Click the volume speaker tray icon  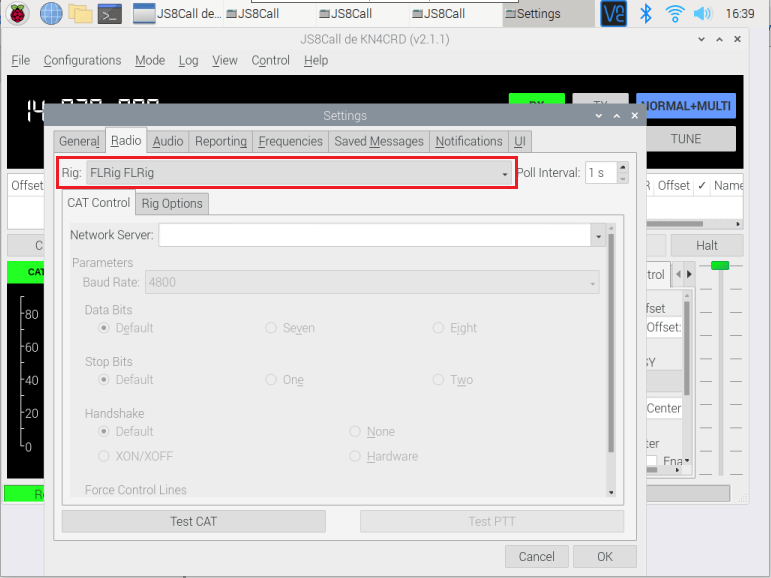[x=702, y=14]
